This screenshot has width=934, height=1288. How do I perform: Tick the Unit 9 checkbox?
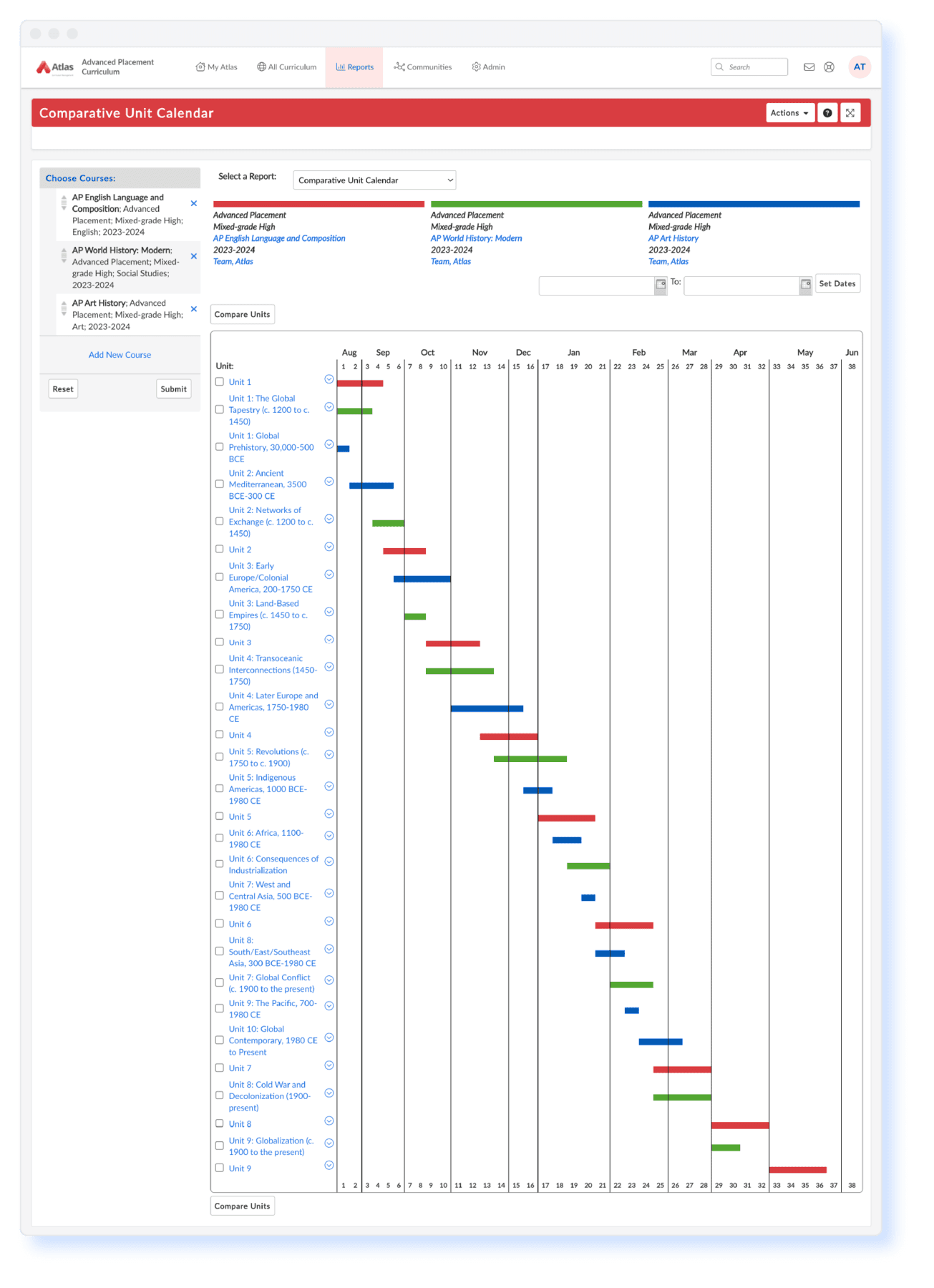[220, 1168]
